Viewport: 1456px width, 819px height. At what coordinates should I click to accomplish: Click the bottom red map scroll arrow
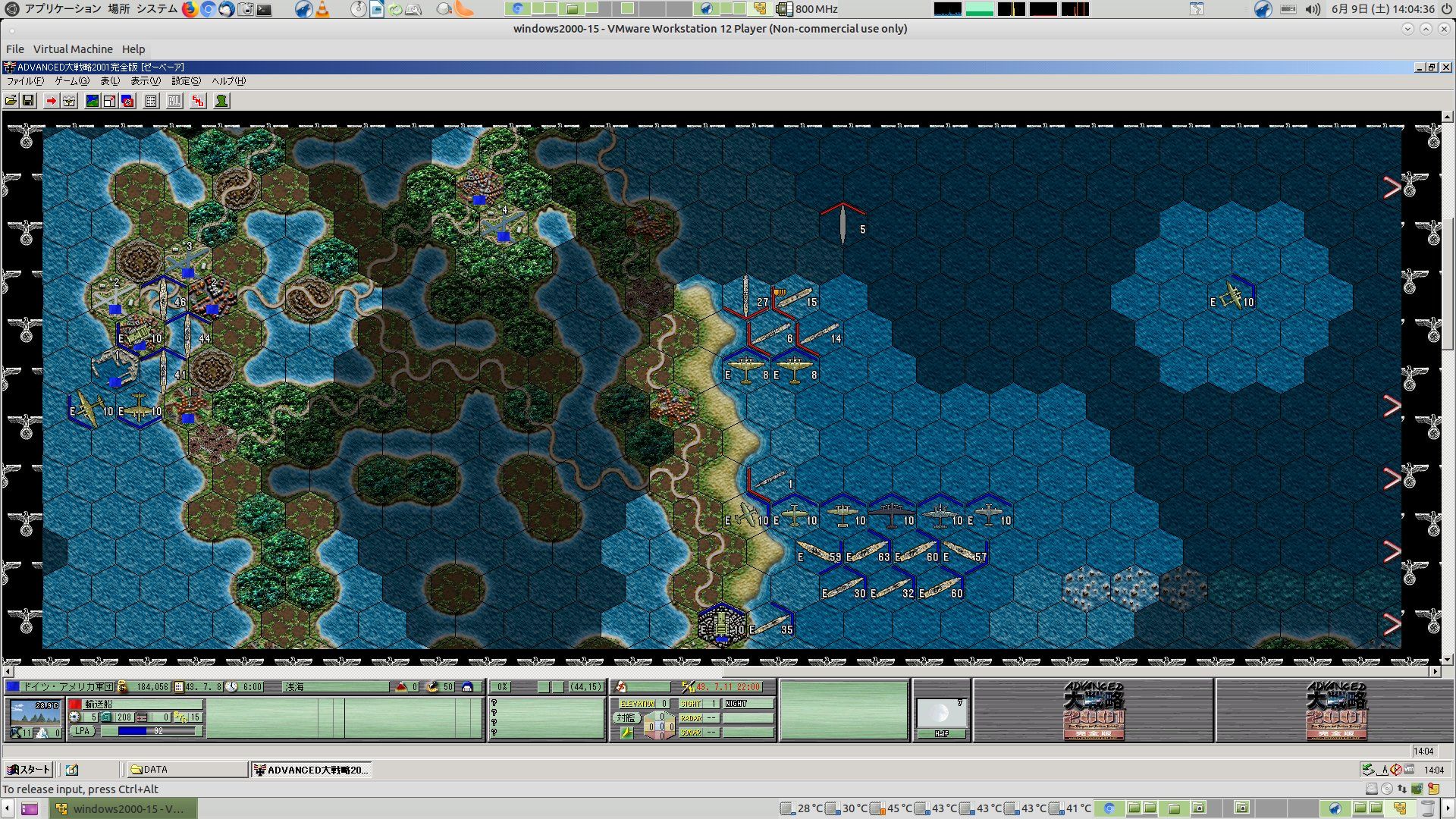pos(1392,624)
